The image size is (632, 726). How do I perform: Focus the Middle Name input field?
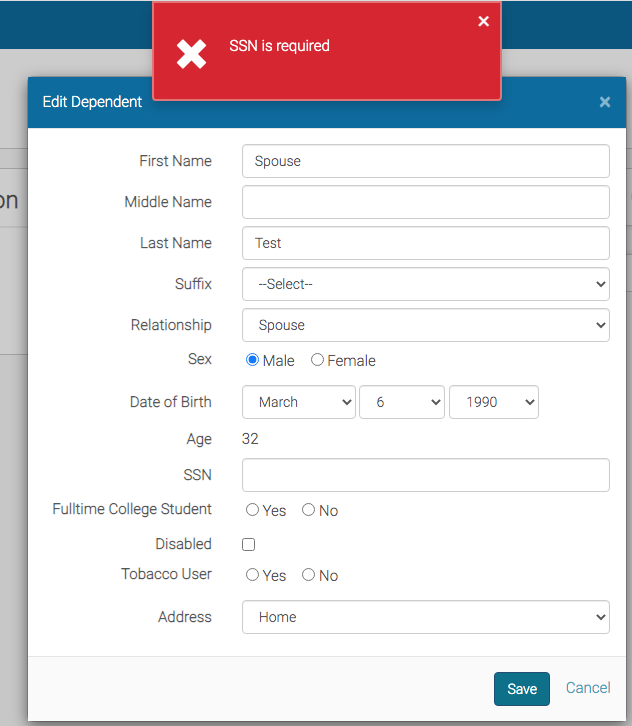tap(425, 202)
